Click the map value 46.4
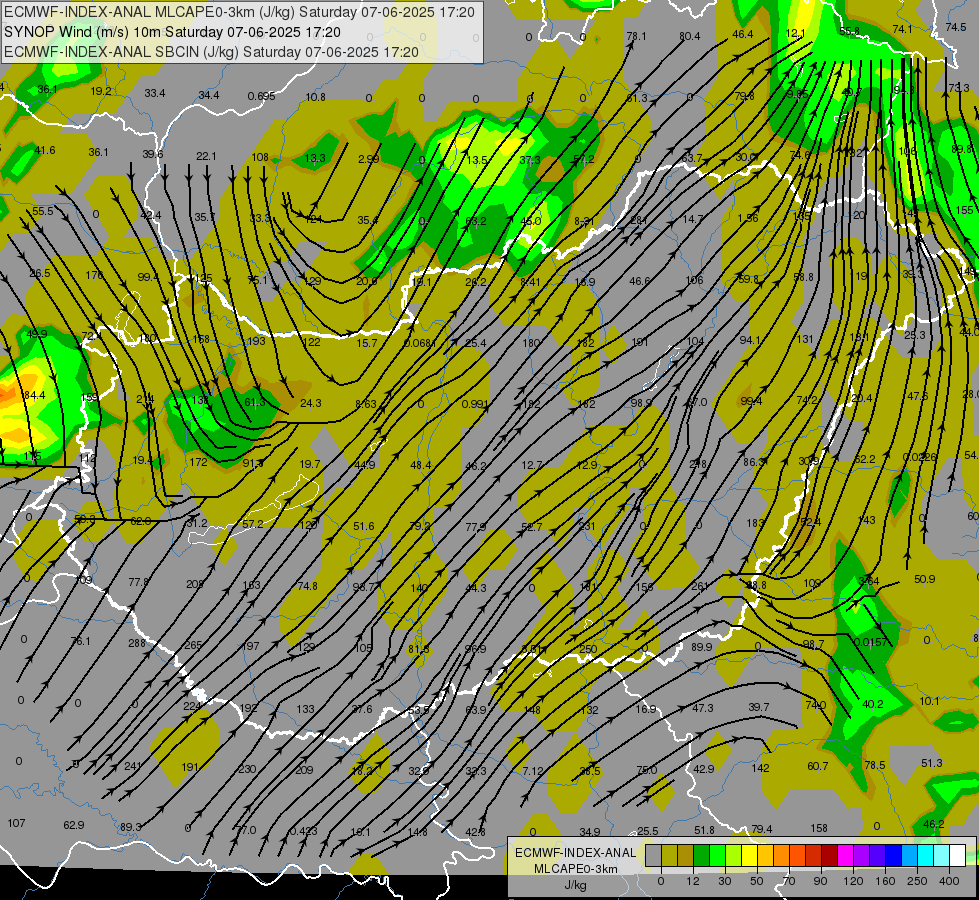This screenshot has height=900, width=979. [742, 34]
